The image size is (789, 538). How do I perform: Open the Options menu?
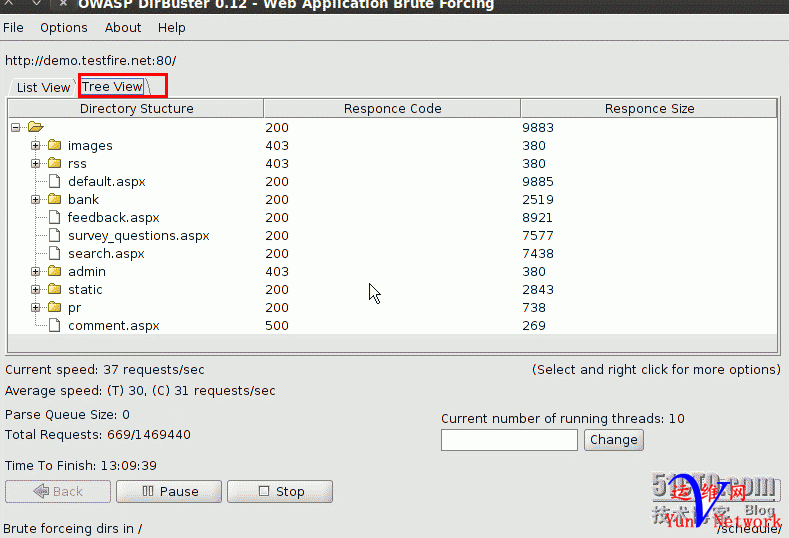tap(64, 28)
